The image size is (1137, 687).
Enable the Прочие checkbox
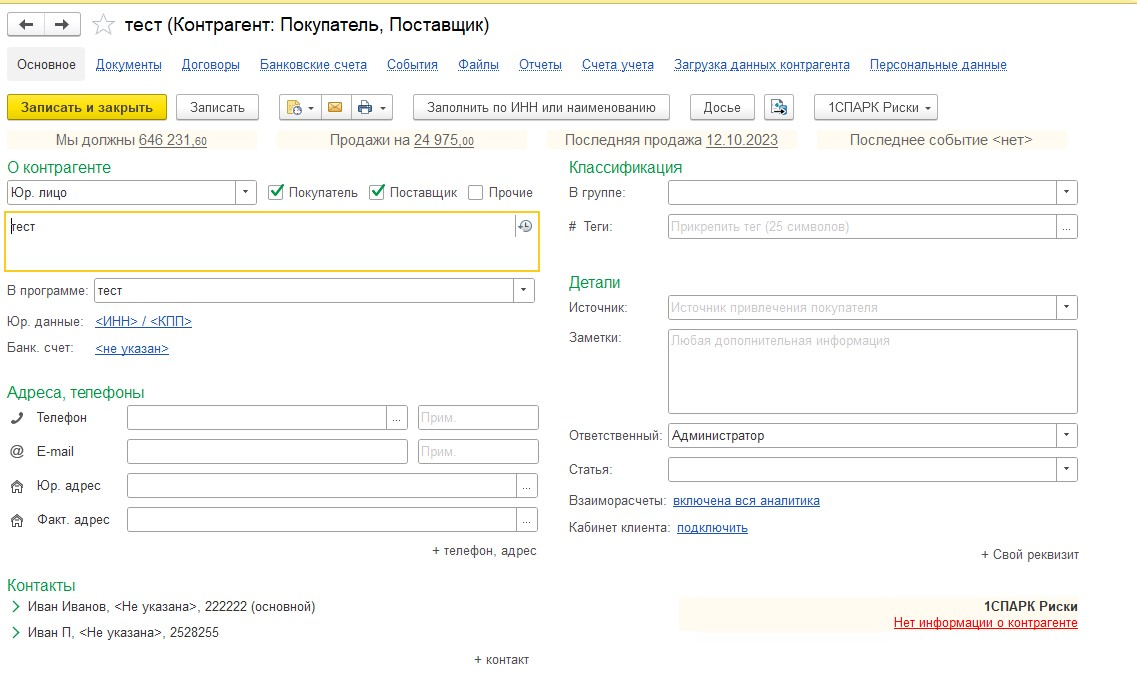pos(476,192)
